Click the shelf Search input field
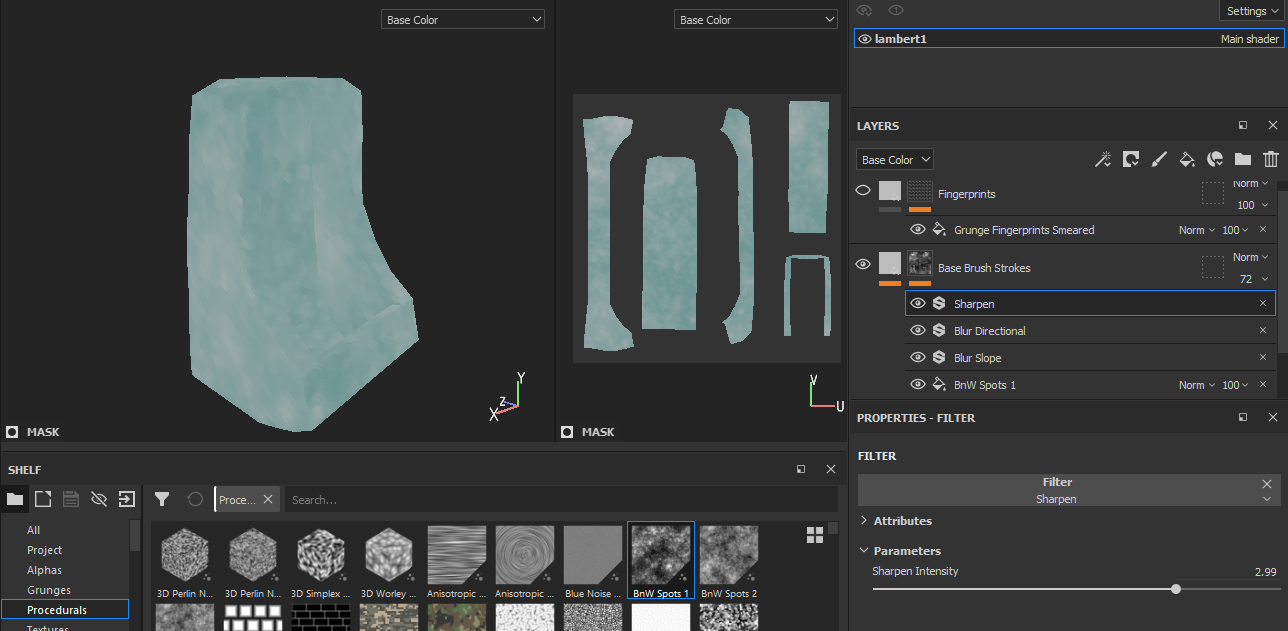 coord(561,499)
